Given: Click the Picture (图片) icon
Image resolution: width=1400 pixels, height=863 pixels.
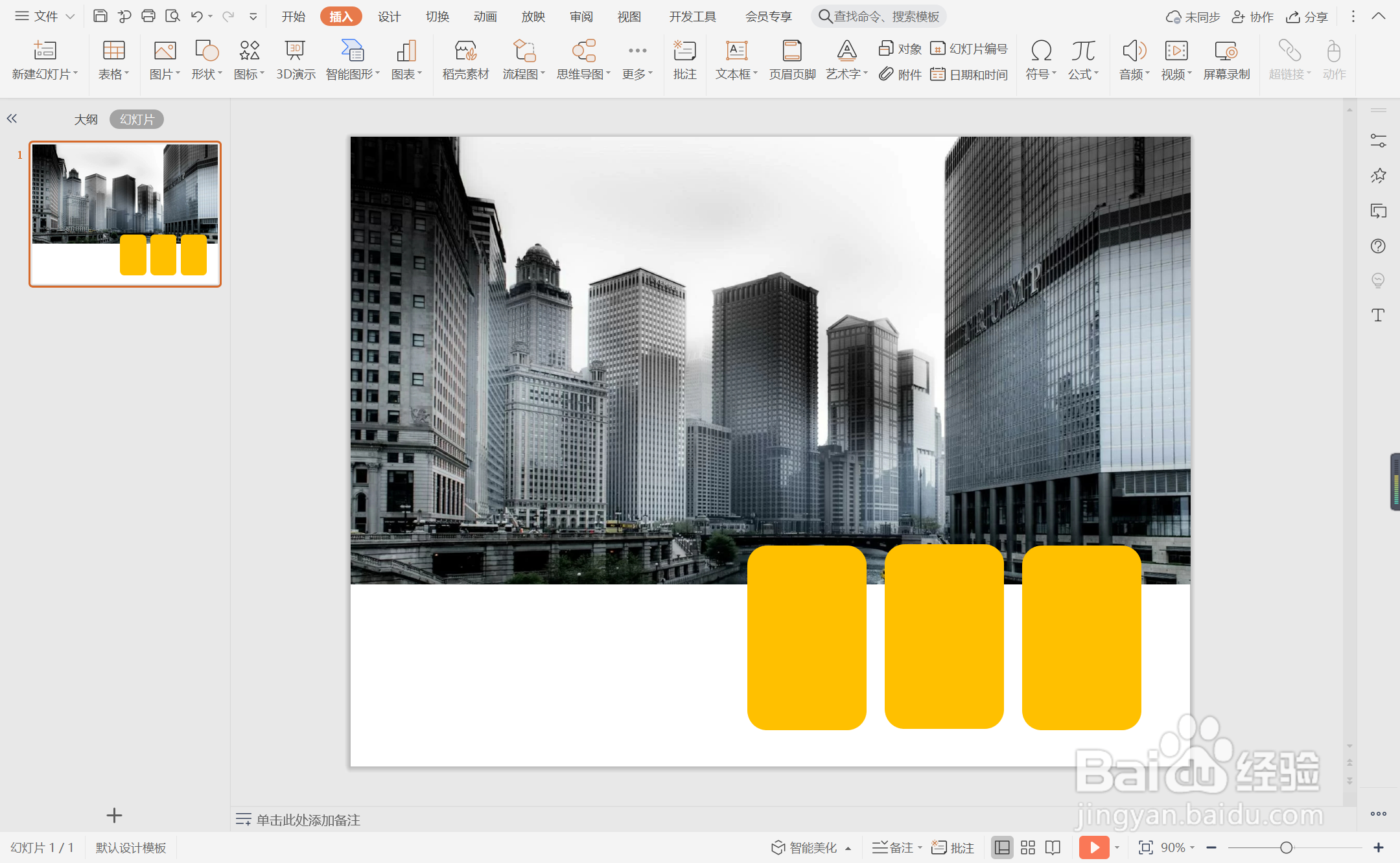Looking at the screenshot, I should click(x=165, y=51).
